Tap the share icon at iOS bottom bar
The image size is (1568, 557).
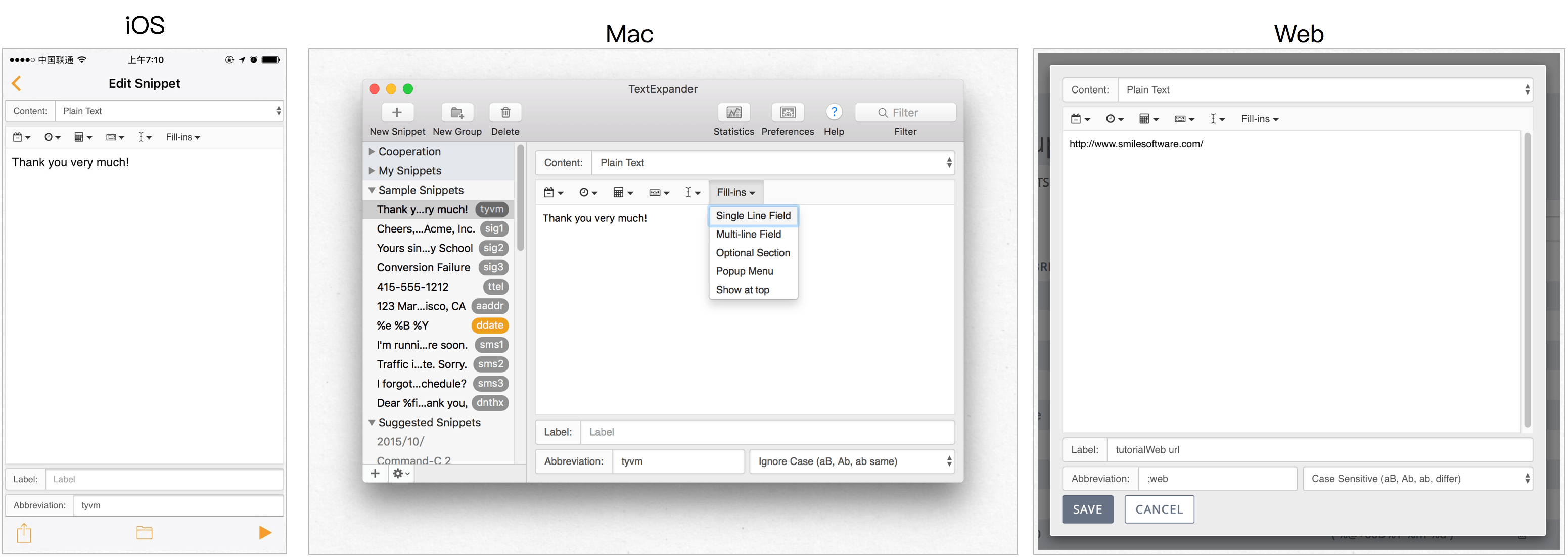(x=24, y=533)
